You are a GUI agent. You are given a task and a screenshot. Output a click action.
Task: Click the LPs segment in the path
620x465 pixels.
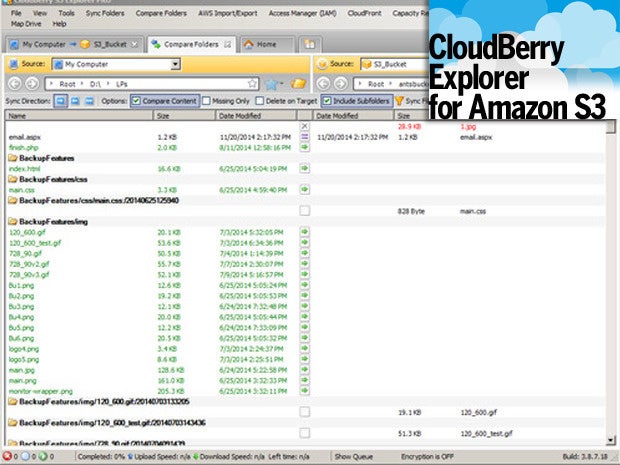point(122,84)
